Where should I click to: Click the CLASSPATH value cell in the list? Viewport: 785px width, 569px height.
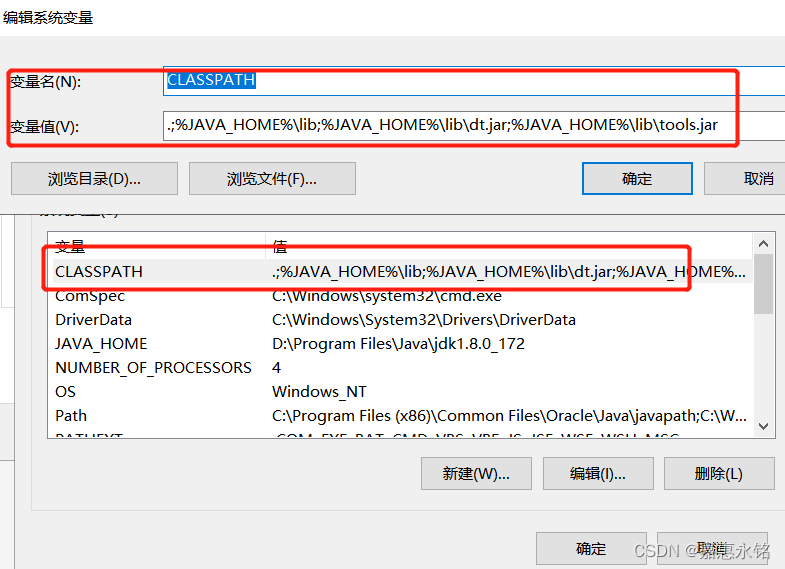coord(509,272)
